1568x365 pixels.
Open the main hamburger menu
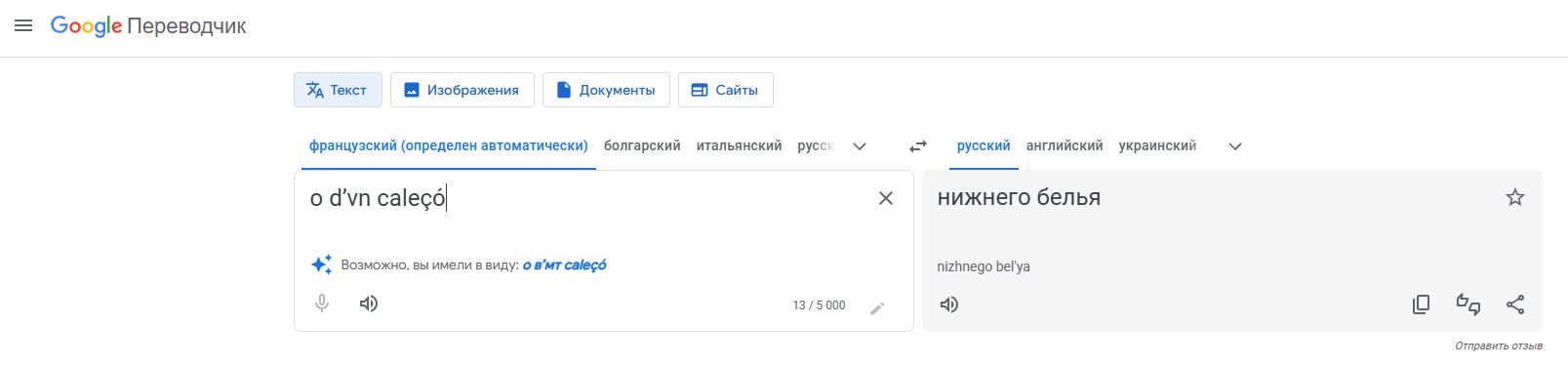coord(23,26)
